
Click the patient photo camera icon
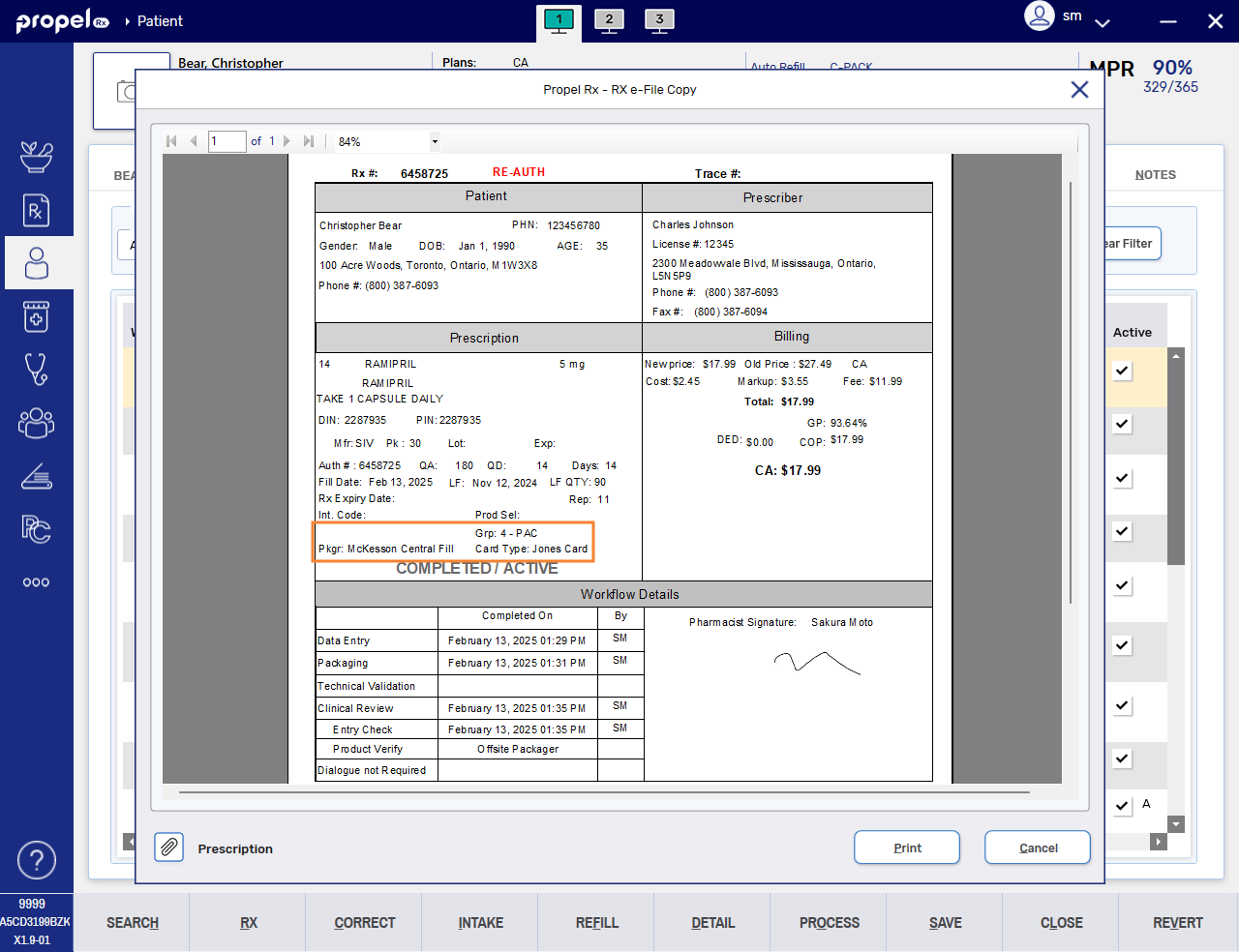coord(126,92)
